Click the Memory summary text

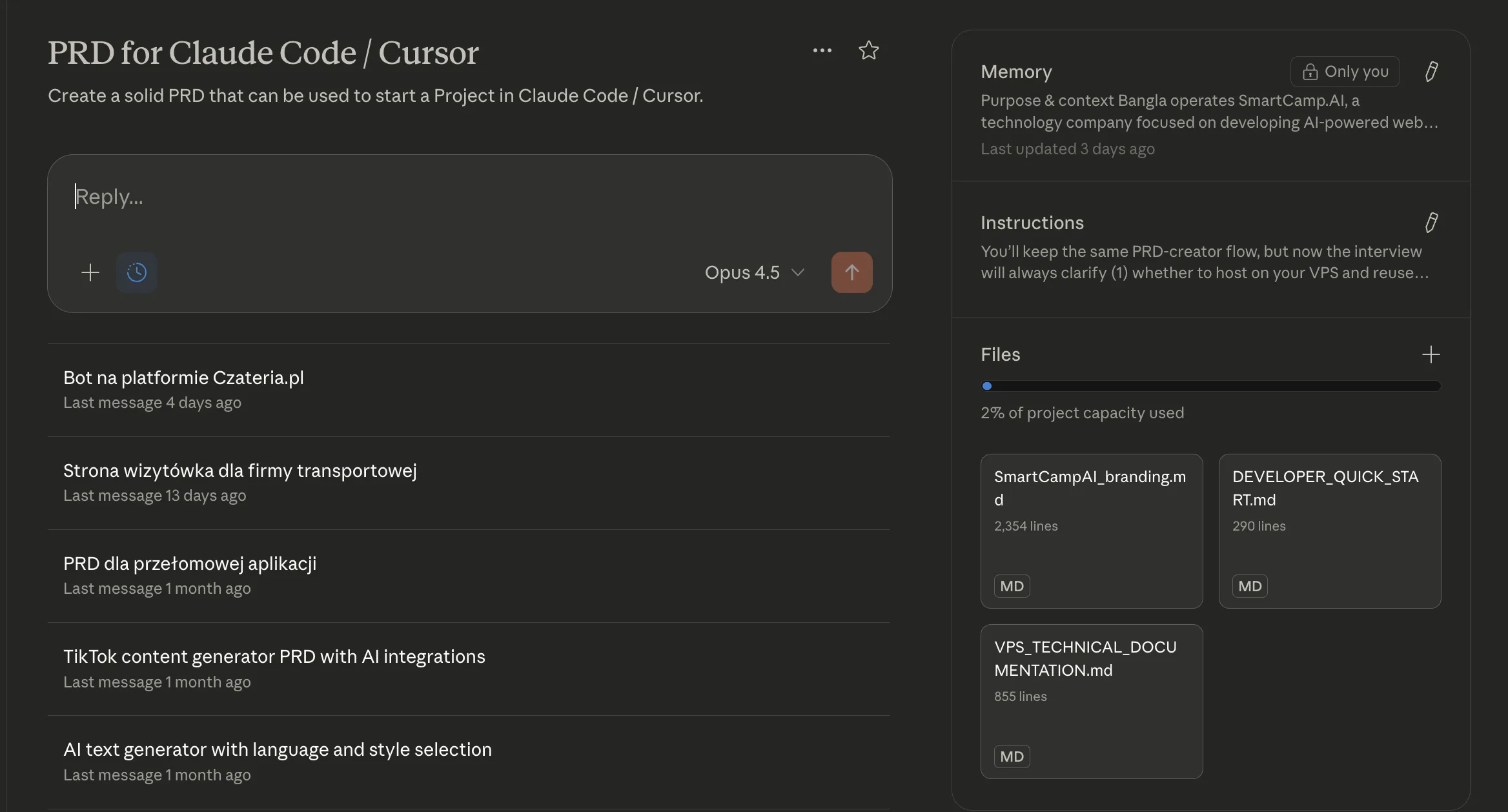[1209, 112]
